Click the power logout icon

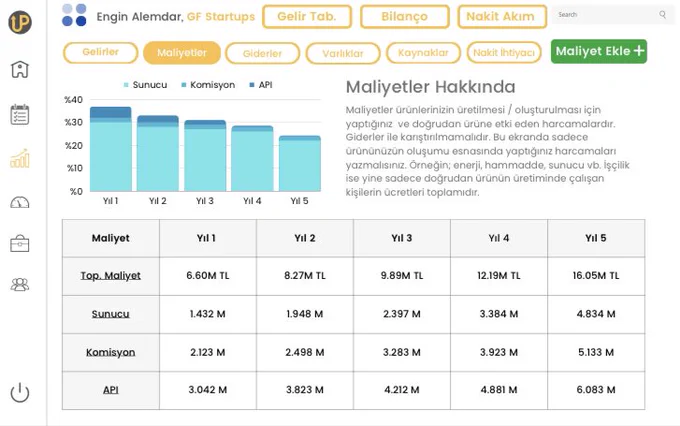pyautogui.click(x=20, y=392)
